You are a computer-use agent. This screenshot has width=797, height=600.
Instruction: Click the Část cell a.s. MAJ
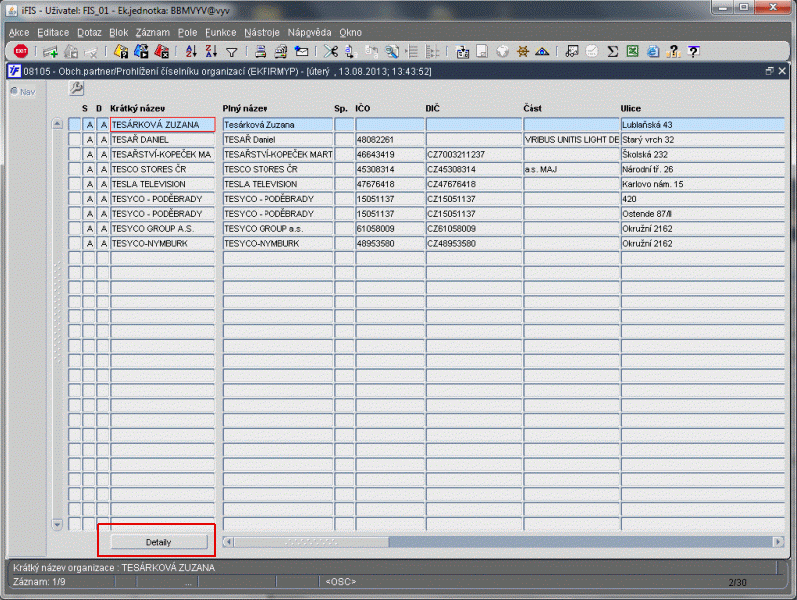pyautogui.click(x=571, y=169)
